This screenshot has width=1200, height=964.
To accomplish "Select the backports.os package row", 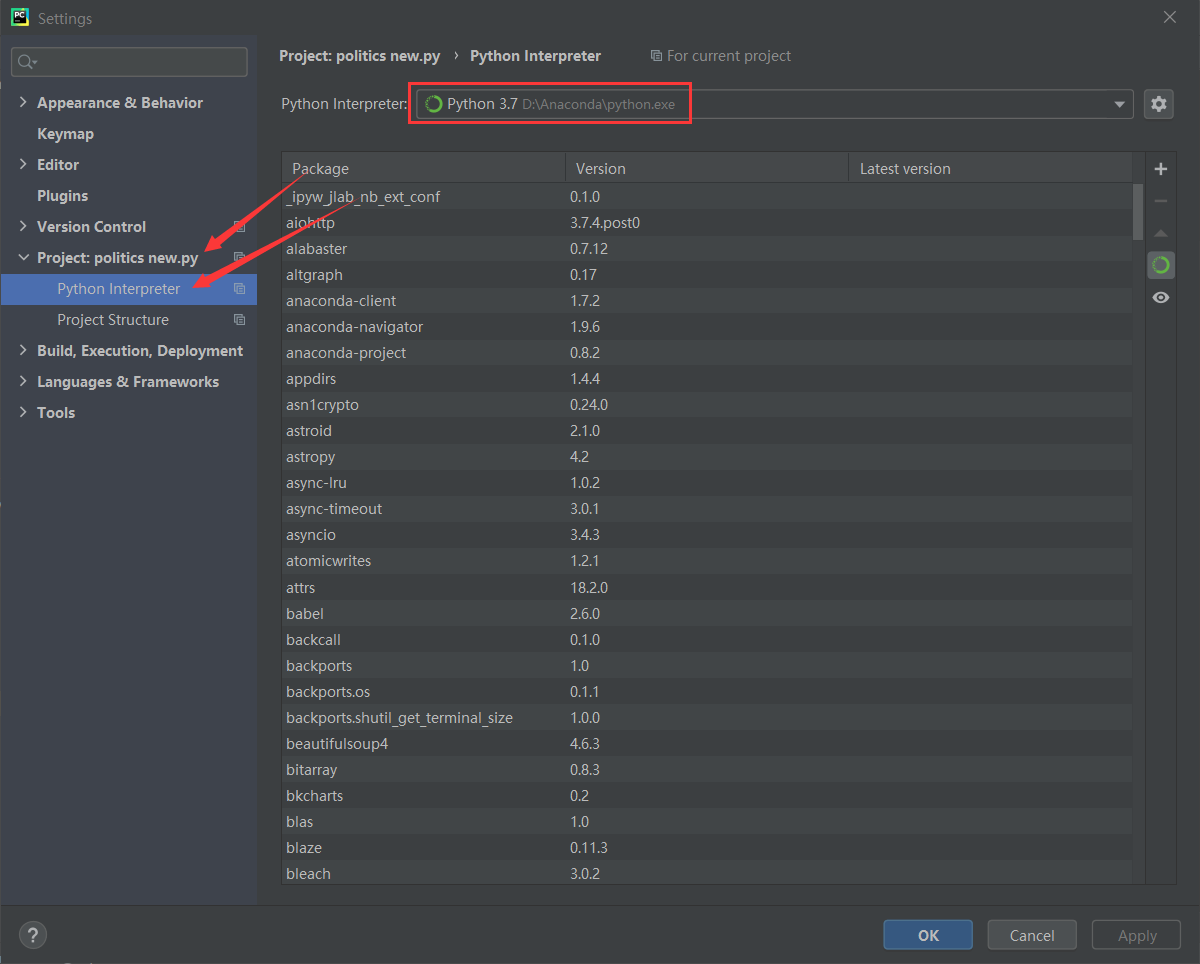I will click(707, 692).
